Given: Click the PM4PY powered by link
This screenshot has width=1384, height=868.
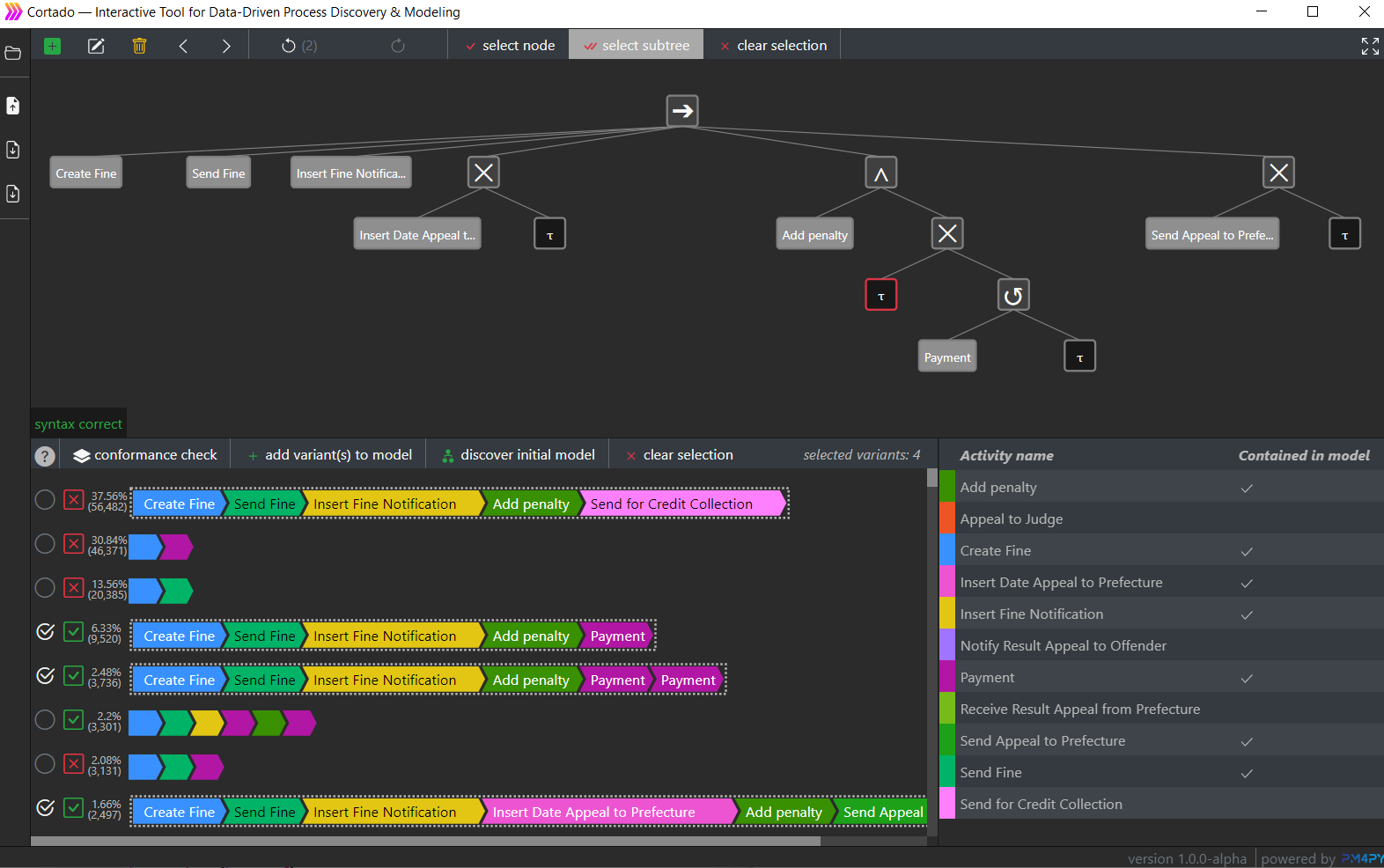Looking at the screenshot, I should click(1361, 859).
